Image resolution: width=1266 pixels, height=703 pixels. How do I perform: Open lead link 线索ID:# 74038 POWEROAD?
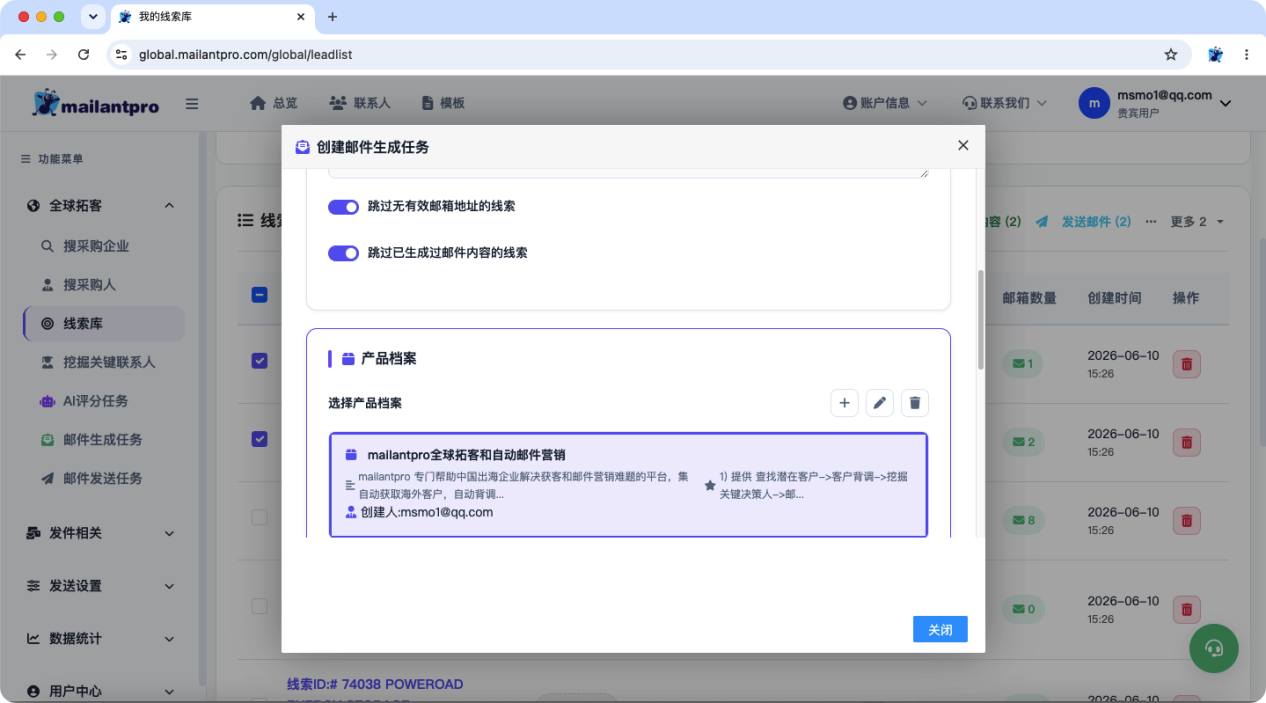pos(375,685)
